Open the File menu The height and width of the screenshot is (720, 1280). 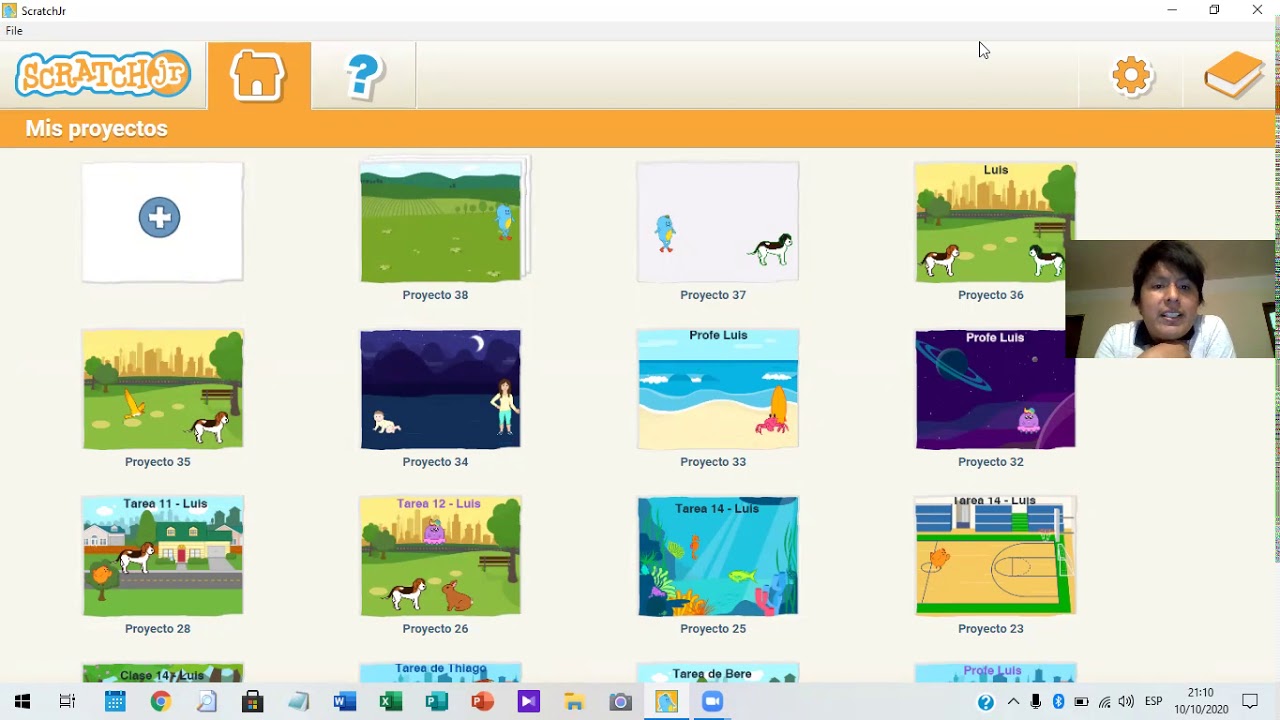(x=14, y=31)
